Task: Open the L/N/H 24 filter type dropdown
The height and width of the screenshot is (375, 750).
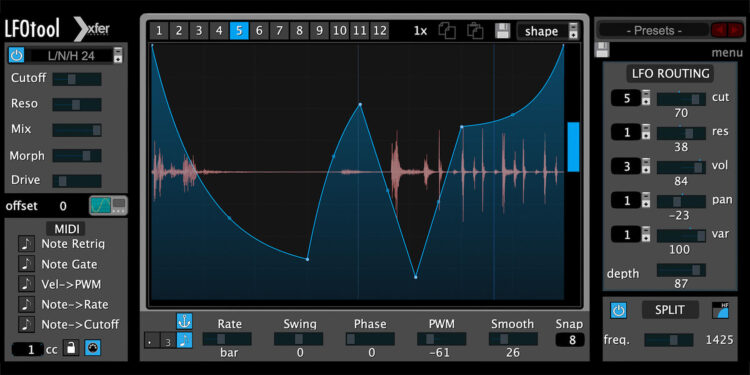Action: tap(118, 55)
